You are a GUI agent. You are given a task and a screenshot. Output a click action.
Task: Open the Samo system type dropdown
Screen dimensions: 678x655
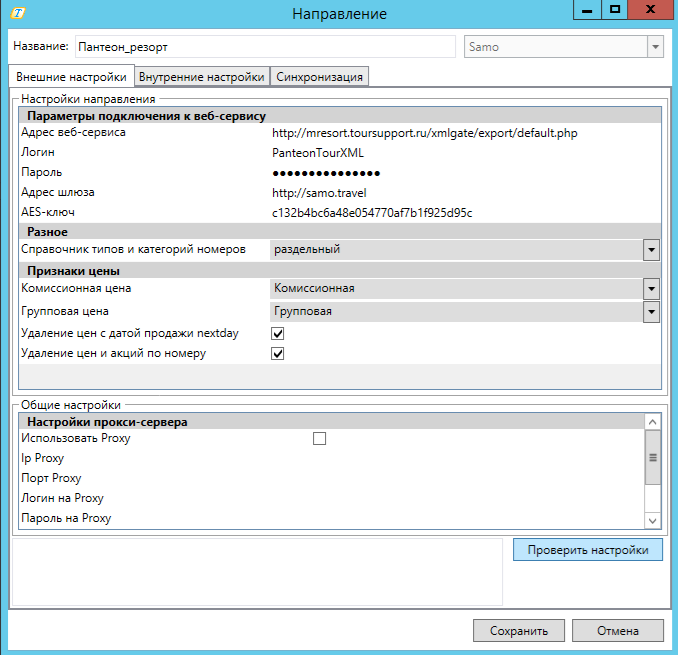[655, 47]
